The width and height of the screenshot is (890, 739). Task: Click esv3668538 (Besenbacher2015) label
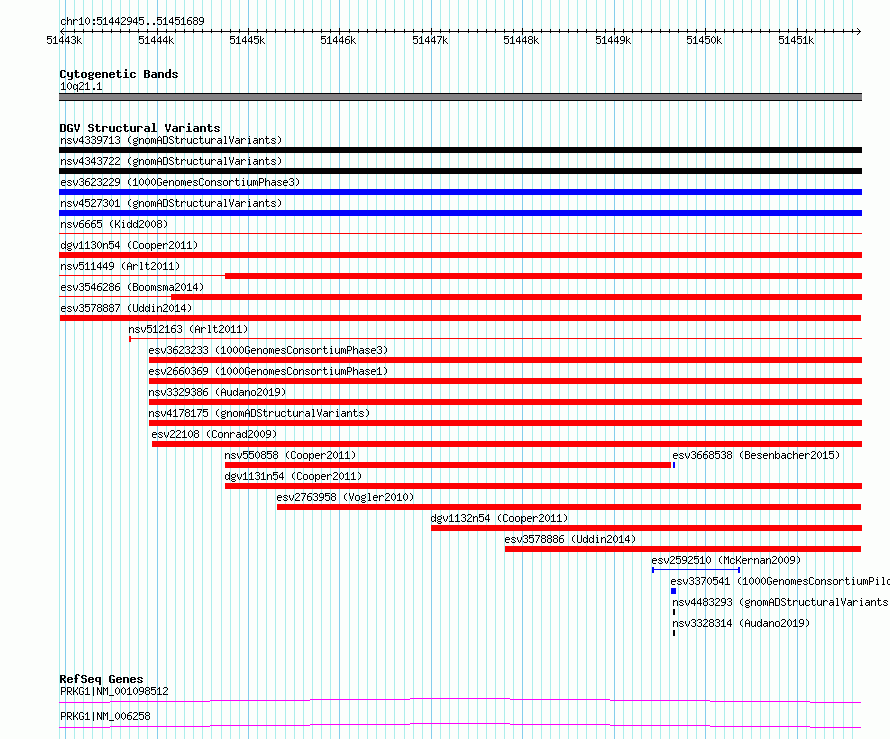click(x=756, y=455)
